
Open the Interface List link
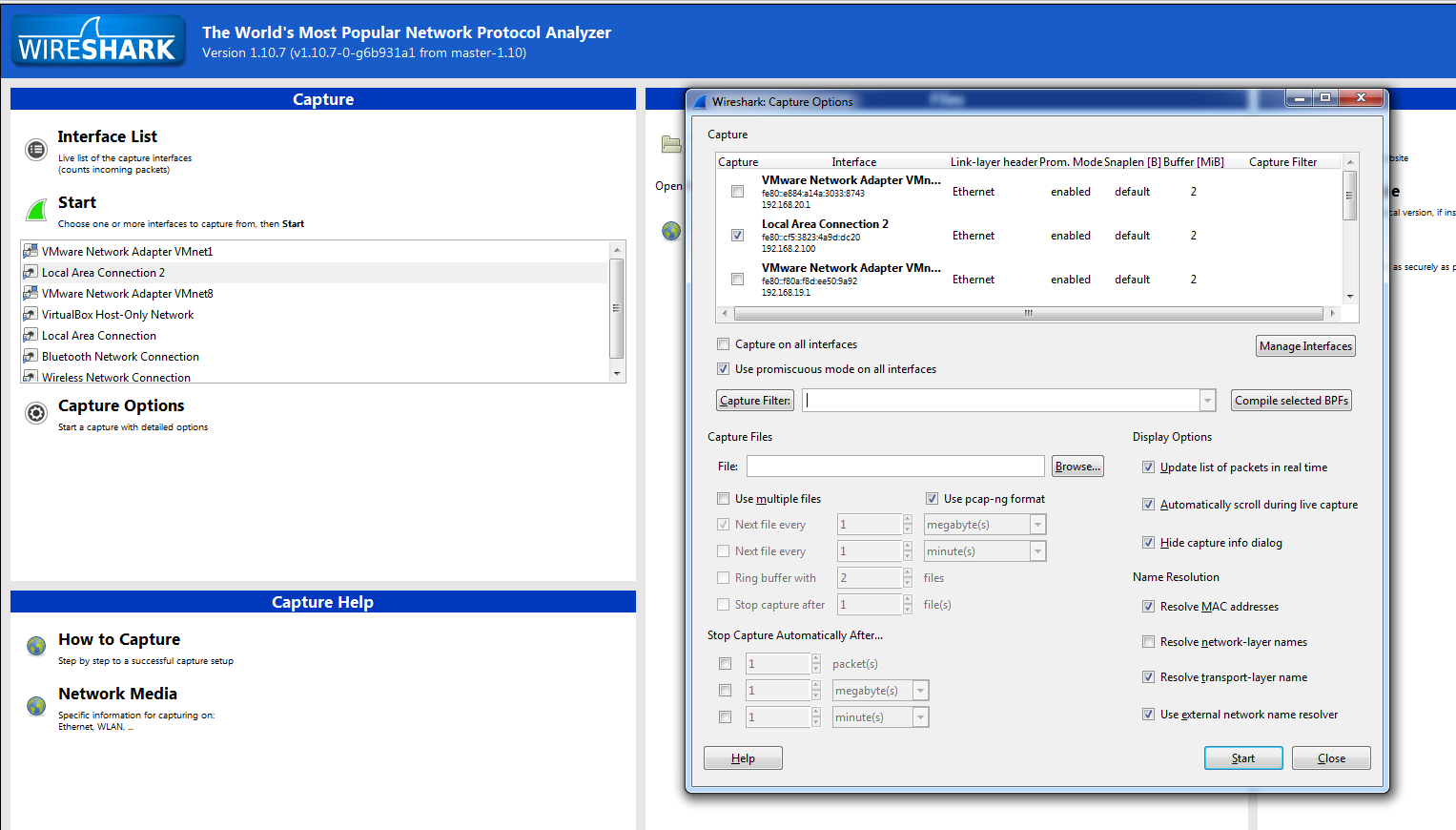107,136
